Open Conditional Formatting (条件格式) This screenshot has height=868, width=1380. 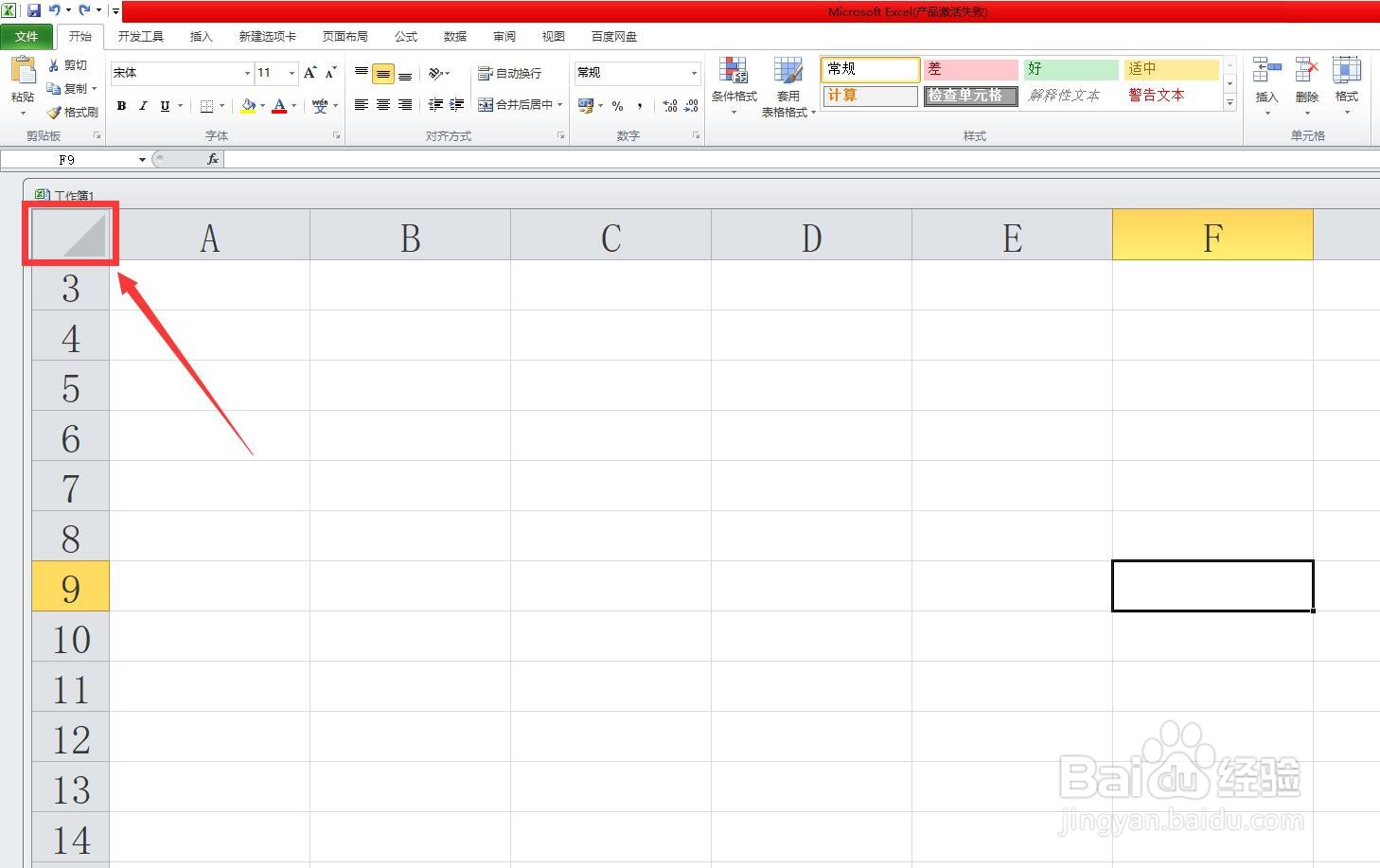(734, 85)
